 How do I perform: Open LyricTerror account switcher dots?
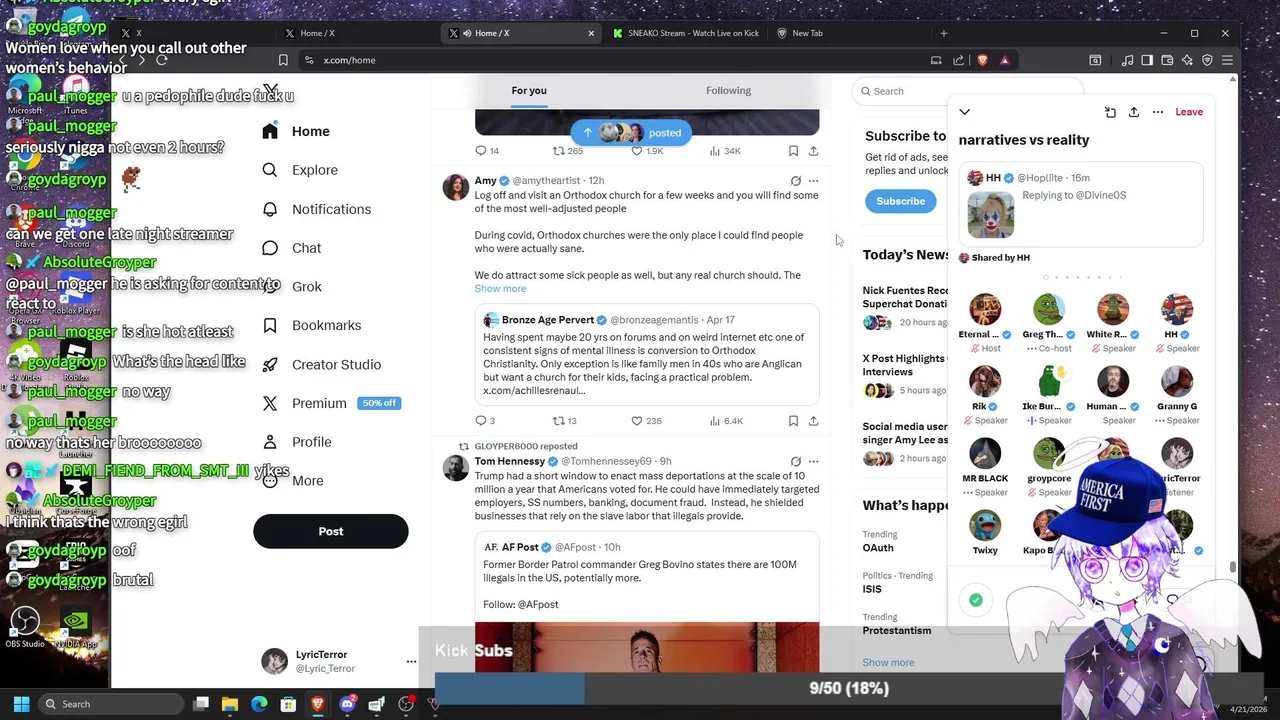pyautogui.click(x=411, y=661)
